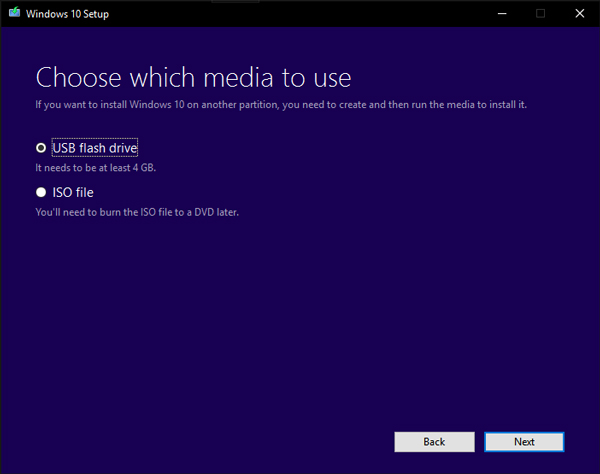The width and height of the screenshot is (600, 474).
Task: Close the Windows 10 Setup window
Action: pyautogui.click(x=582, y=13)
